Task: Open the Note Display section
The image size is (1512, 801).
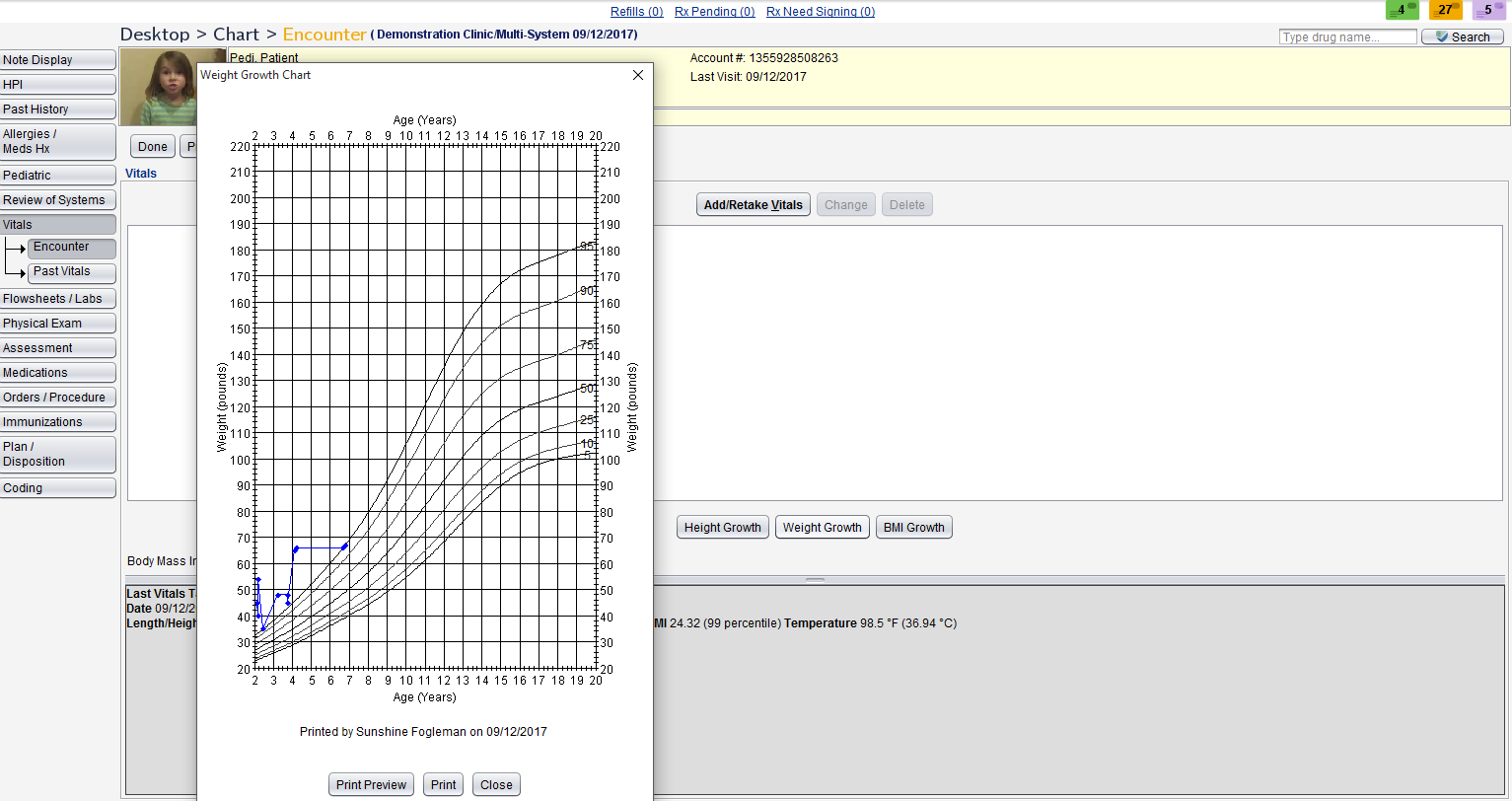Action: pyautogui.click(x=58, y=60)
